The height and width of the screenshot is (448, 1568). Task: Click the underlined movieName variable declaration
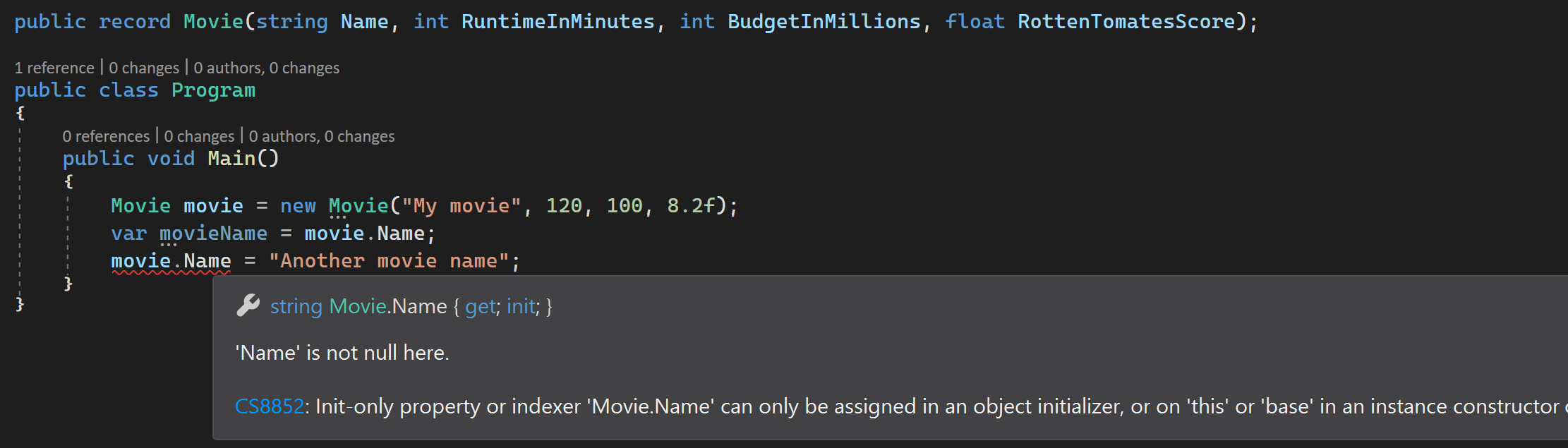coord(213,233)
